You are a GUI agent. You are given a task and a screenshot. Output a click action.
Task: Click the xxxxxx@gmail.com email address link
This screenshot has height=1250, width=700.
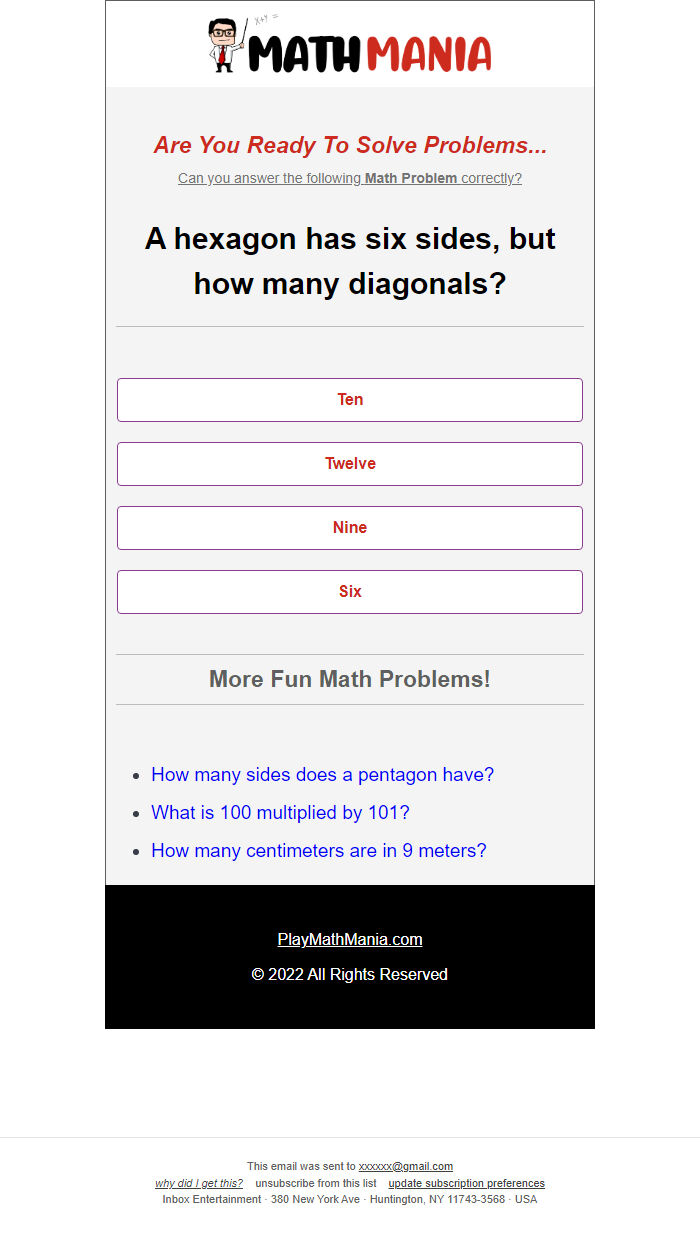406,1166
